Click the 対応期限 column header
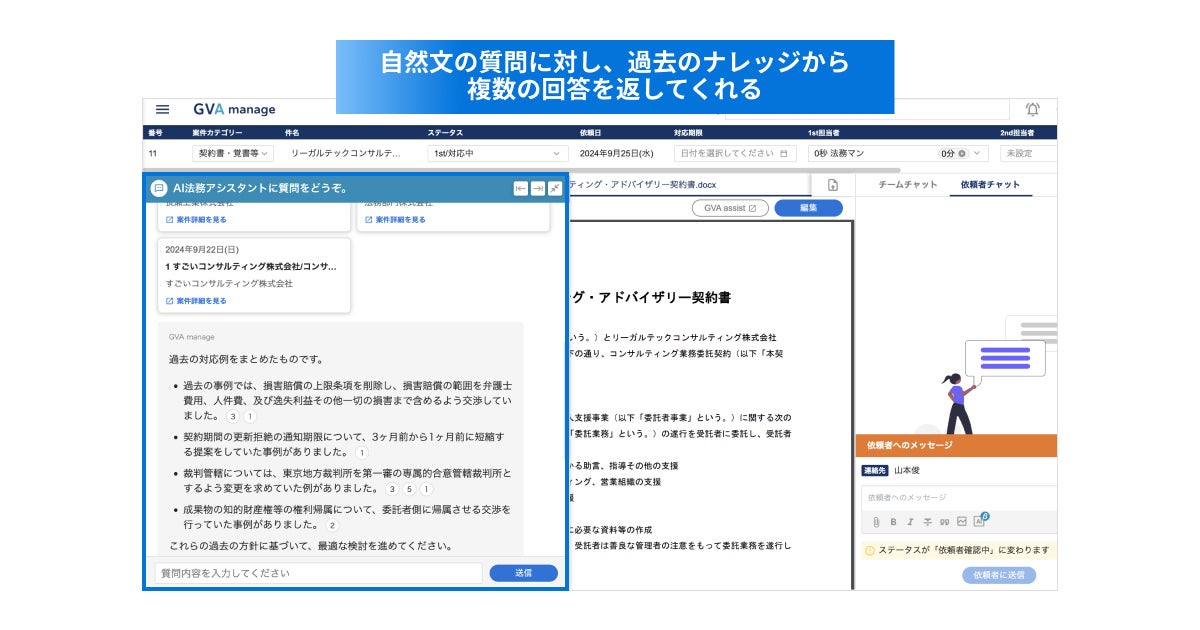 689,132
